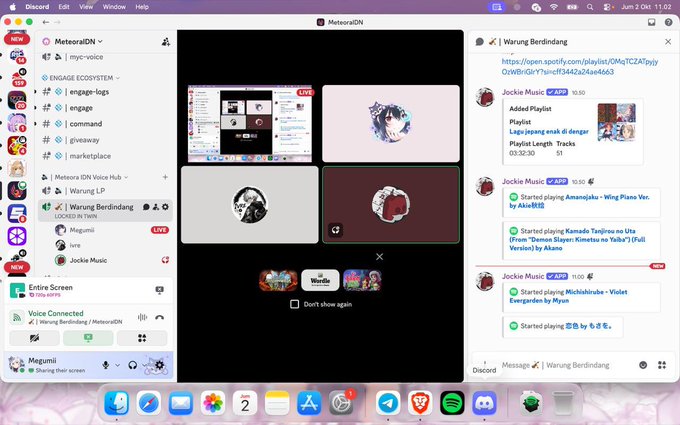Select Jockie Music in voice member list
Image resolution: width=680 pixels, height=425 pixels.
(111, 260)
